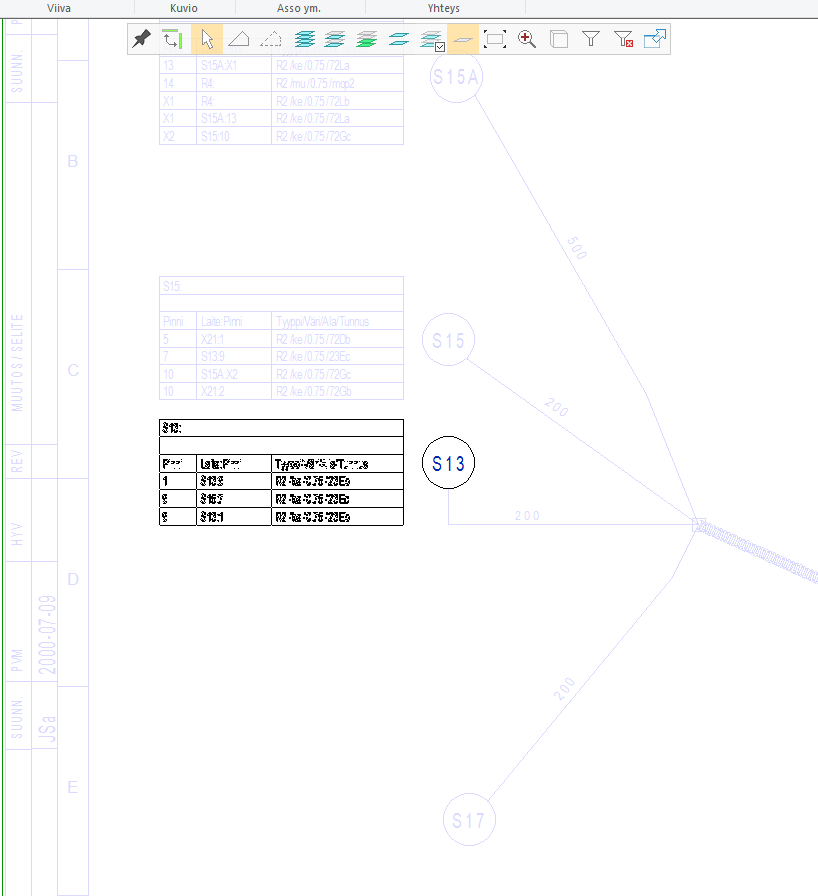The image size is (818, 896).
Task: Click the 200 label on S17 wire
Action: [x=564, y=689]
